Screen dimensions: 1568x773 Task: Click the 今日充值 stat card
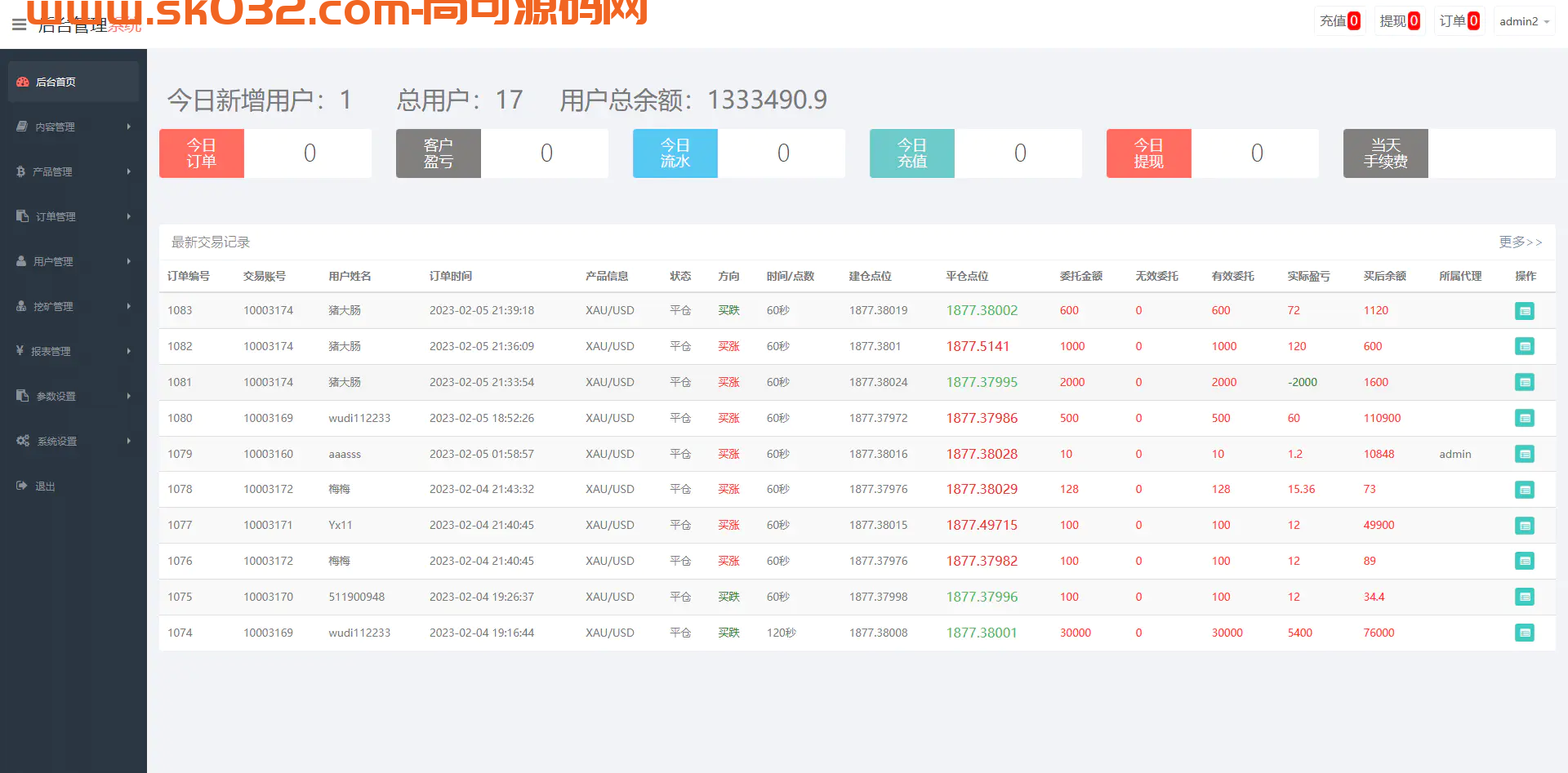(976, 153)
